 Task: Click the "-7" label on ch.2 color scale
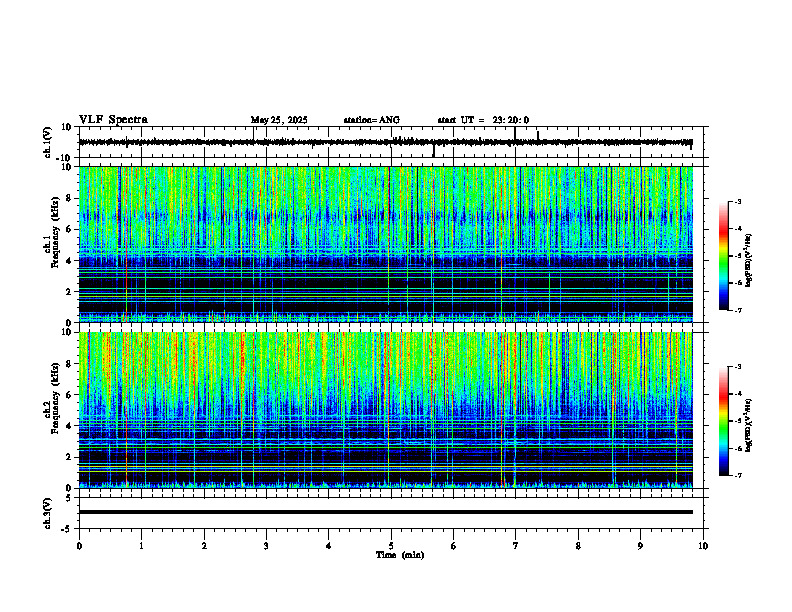(x=737, y=475)
